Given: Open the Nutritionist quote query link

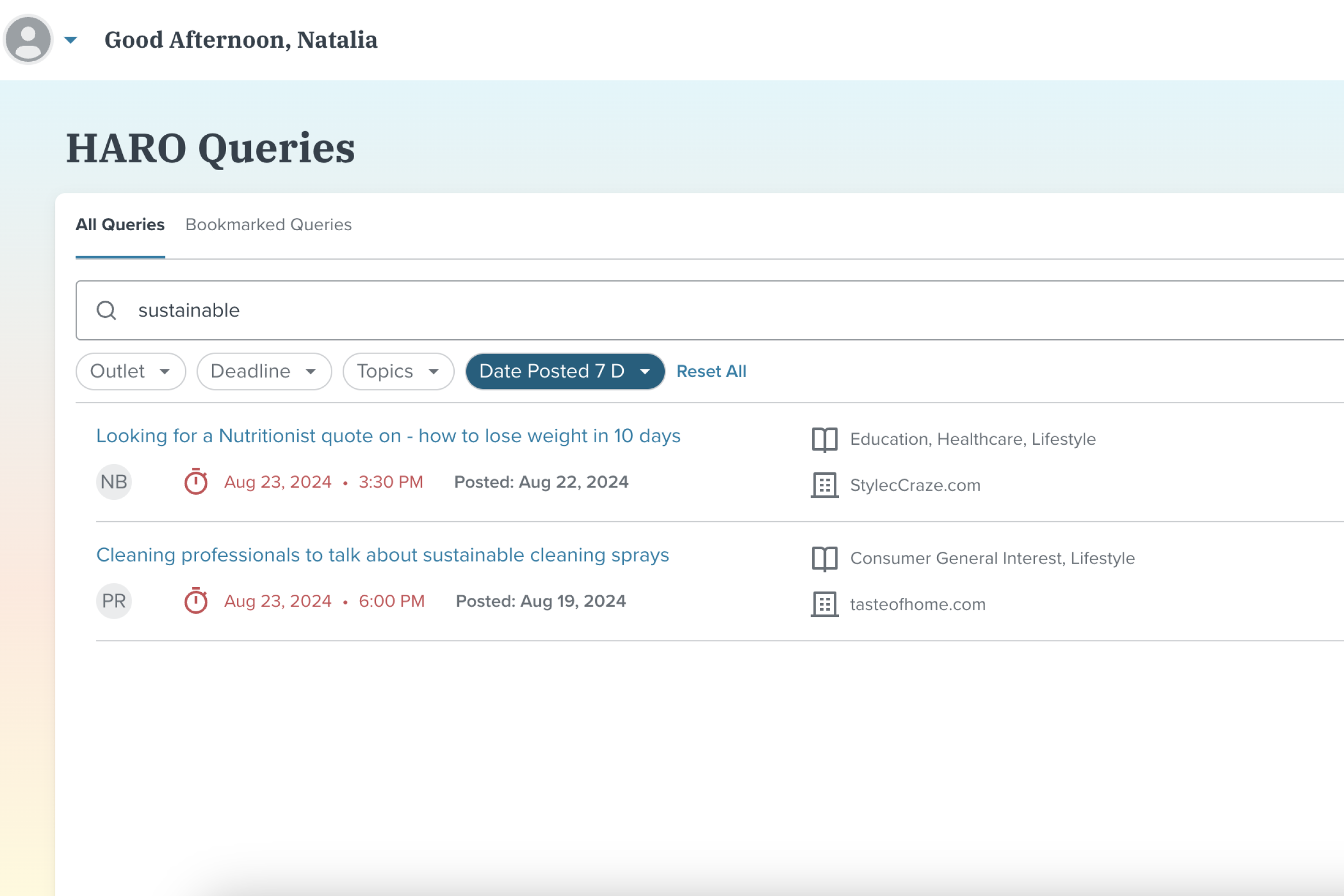Looking at the screenshot, I should (388, 436).
